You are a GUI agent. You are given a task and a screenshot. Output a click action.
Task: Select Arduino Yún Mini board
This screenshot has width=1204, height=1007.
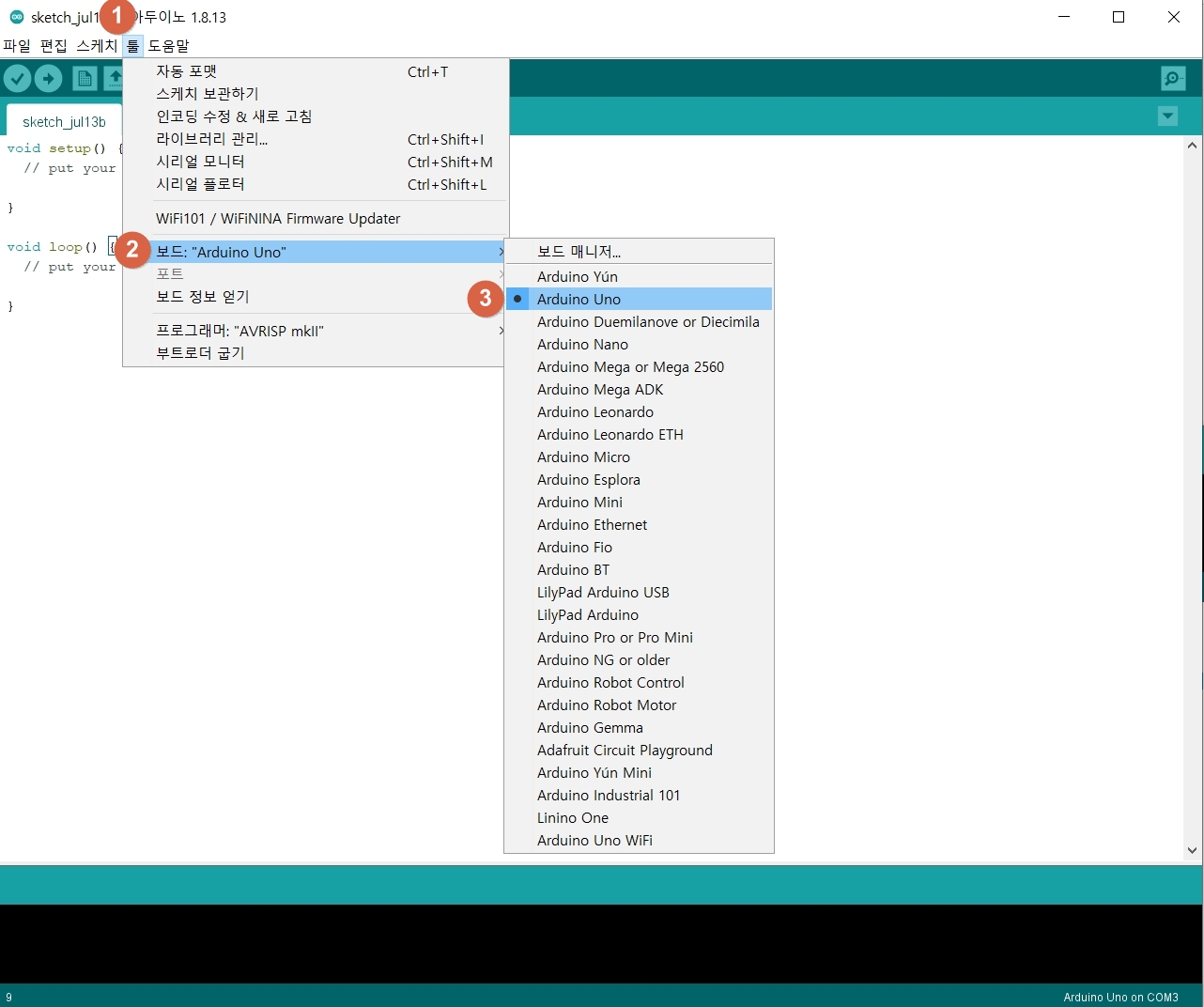(639, 772)
